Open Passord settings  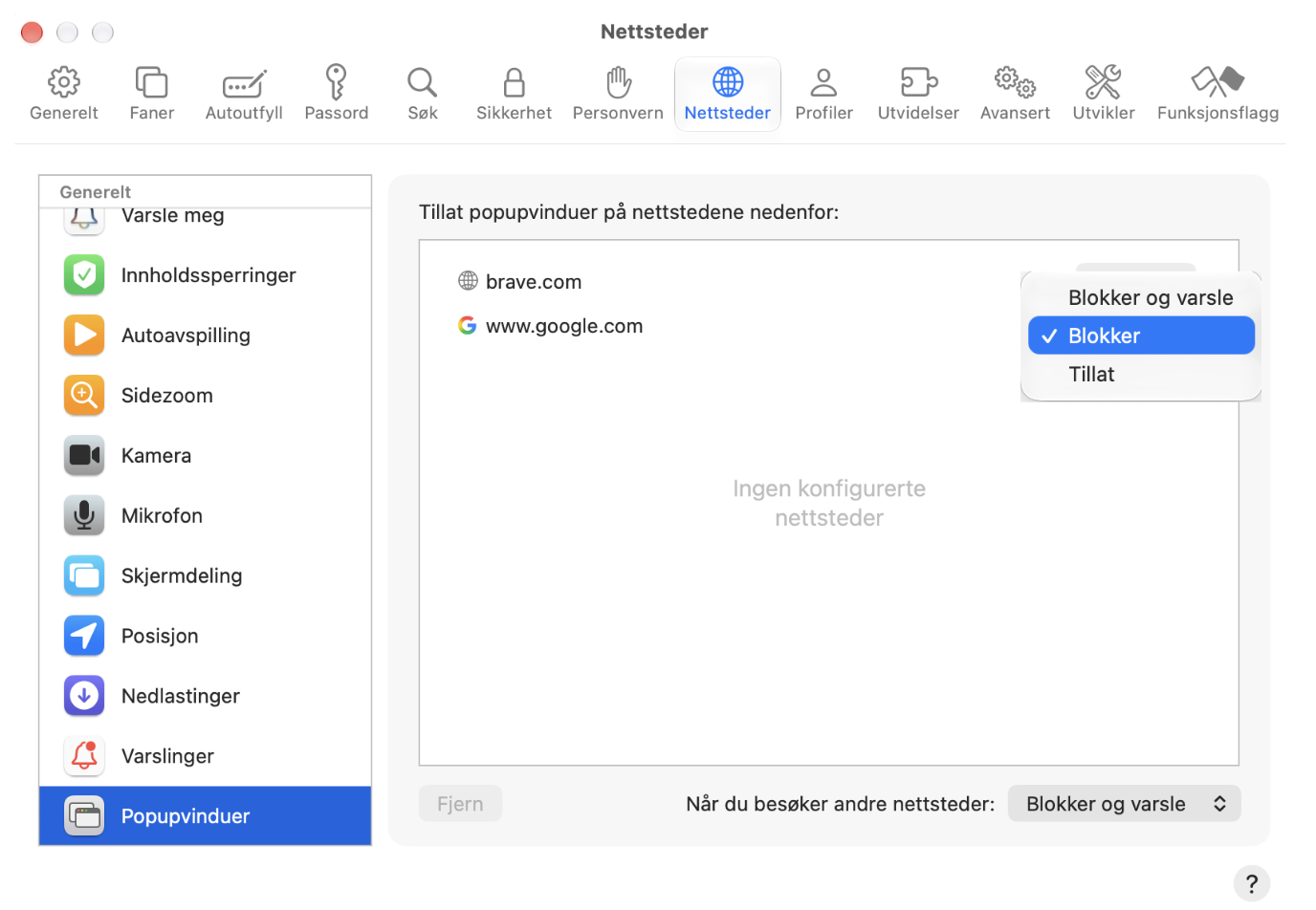pyautogui.click(x=337, y=94)
